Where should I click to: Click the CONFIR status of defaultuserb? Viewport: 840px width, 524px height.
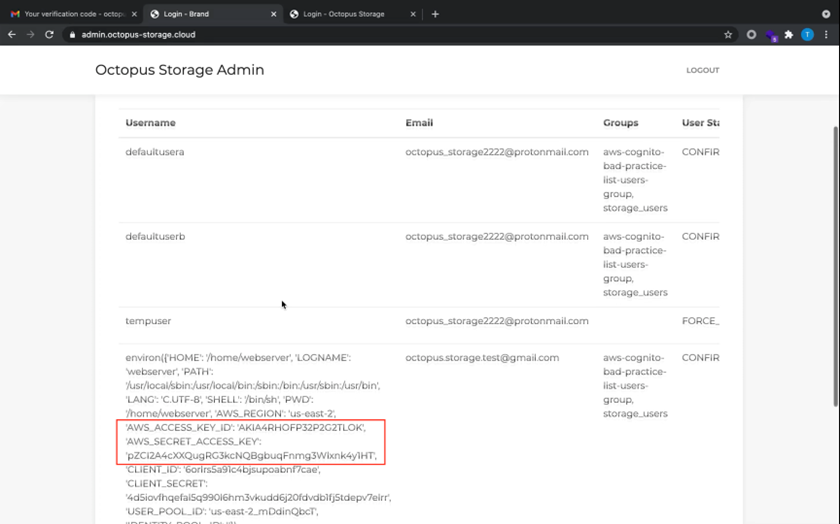[700, 236]
